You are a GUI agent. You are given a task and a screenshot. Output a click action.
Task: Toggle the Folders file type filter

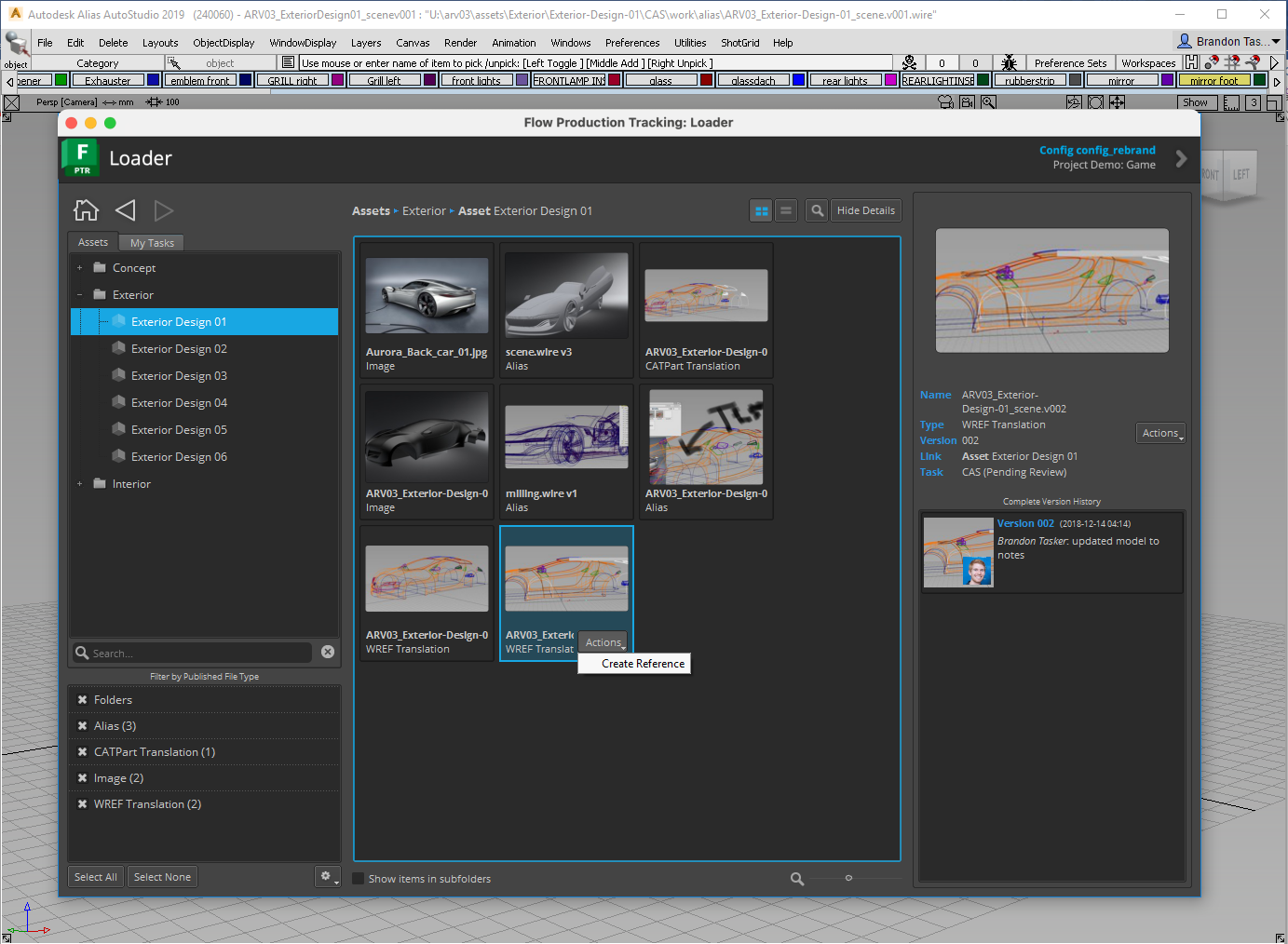point(83,700)
